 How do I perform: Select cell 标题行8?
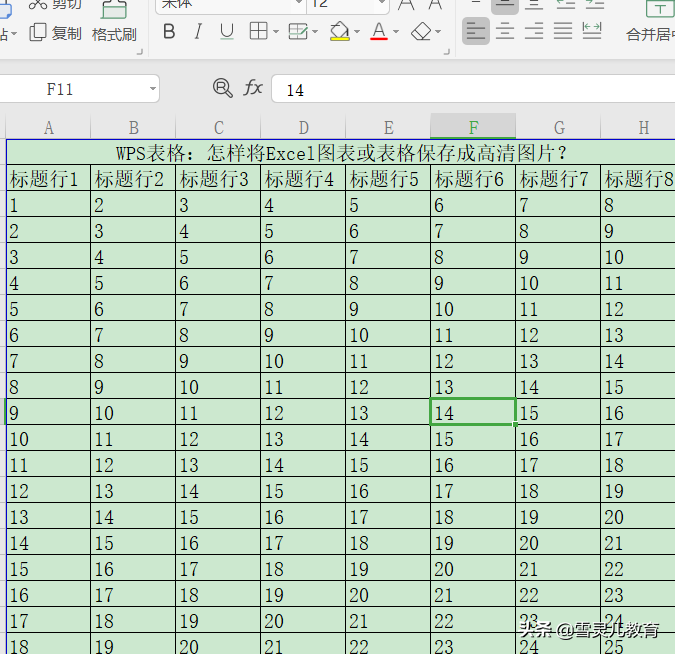tap(638, 178)
